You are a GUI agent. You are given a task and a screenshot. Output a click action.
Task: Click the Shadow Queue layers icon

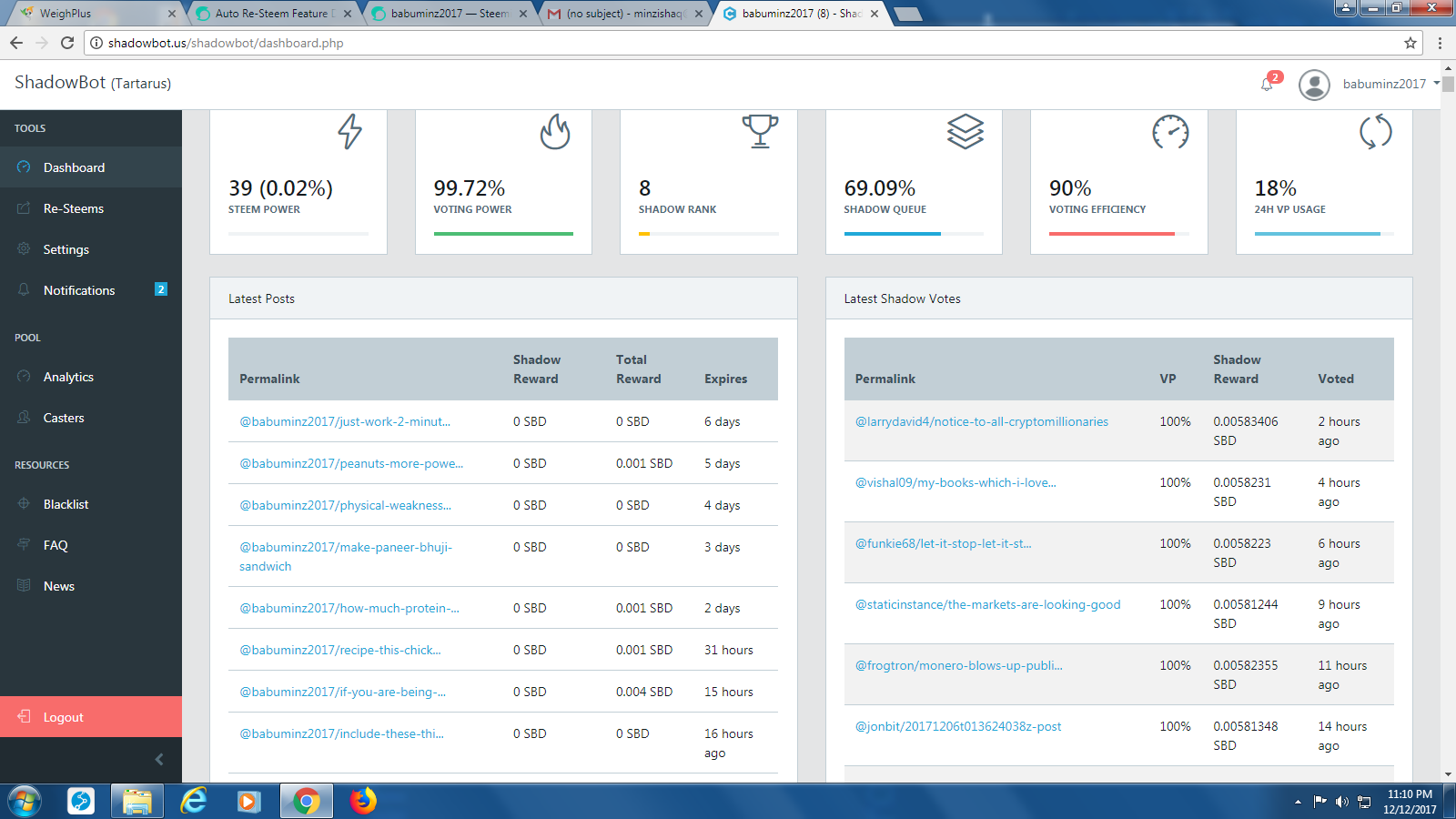click(966, 132)
